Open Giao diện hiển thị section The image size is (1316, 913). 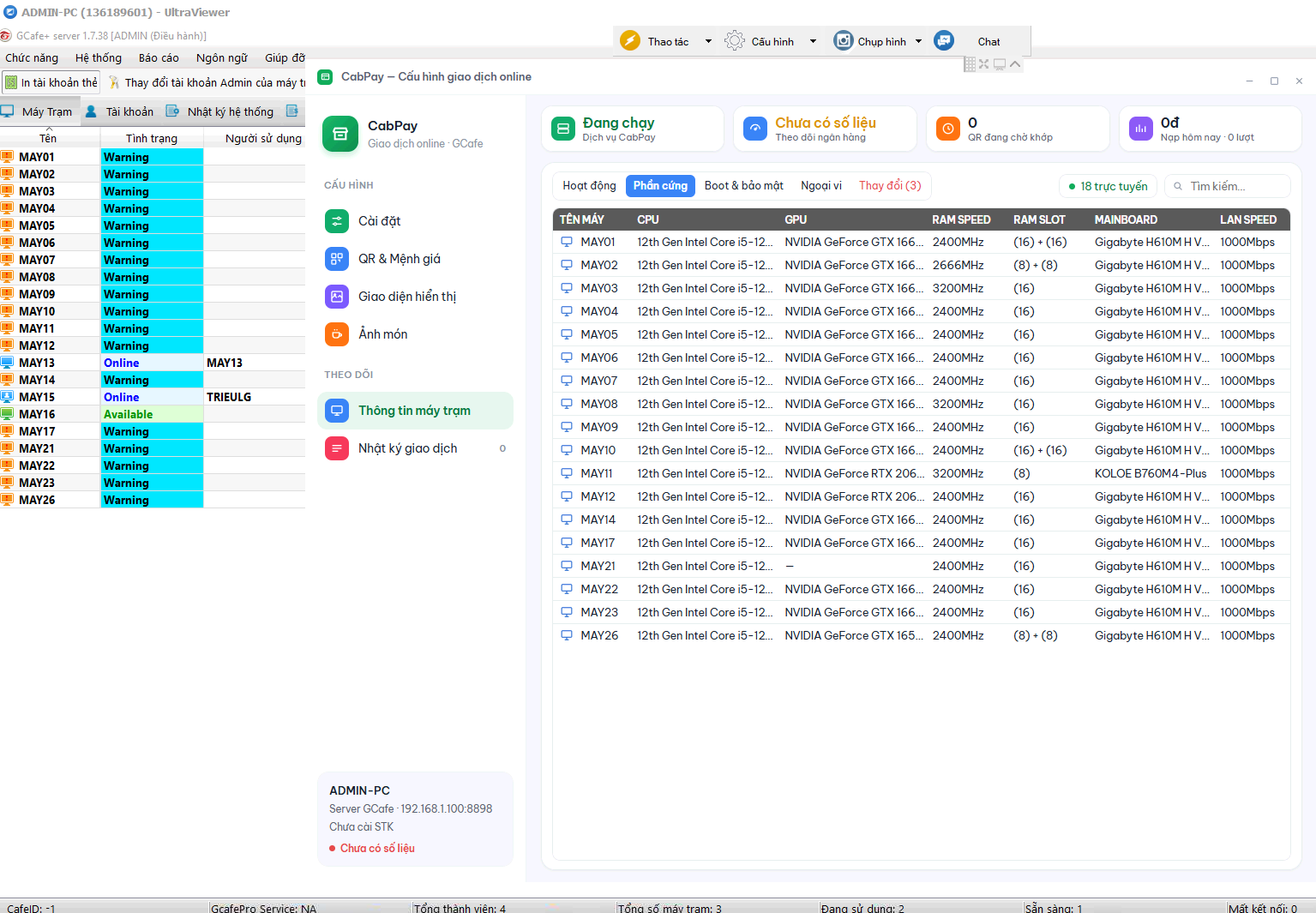(415, 297)
